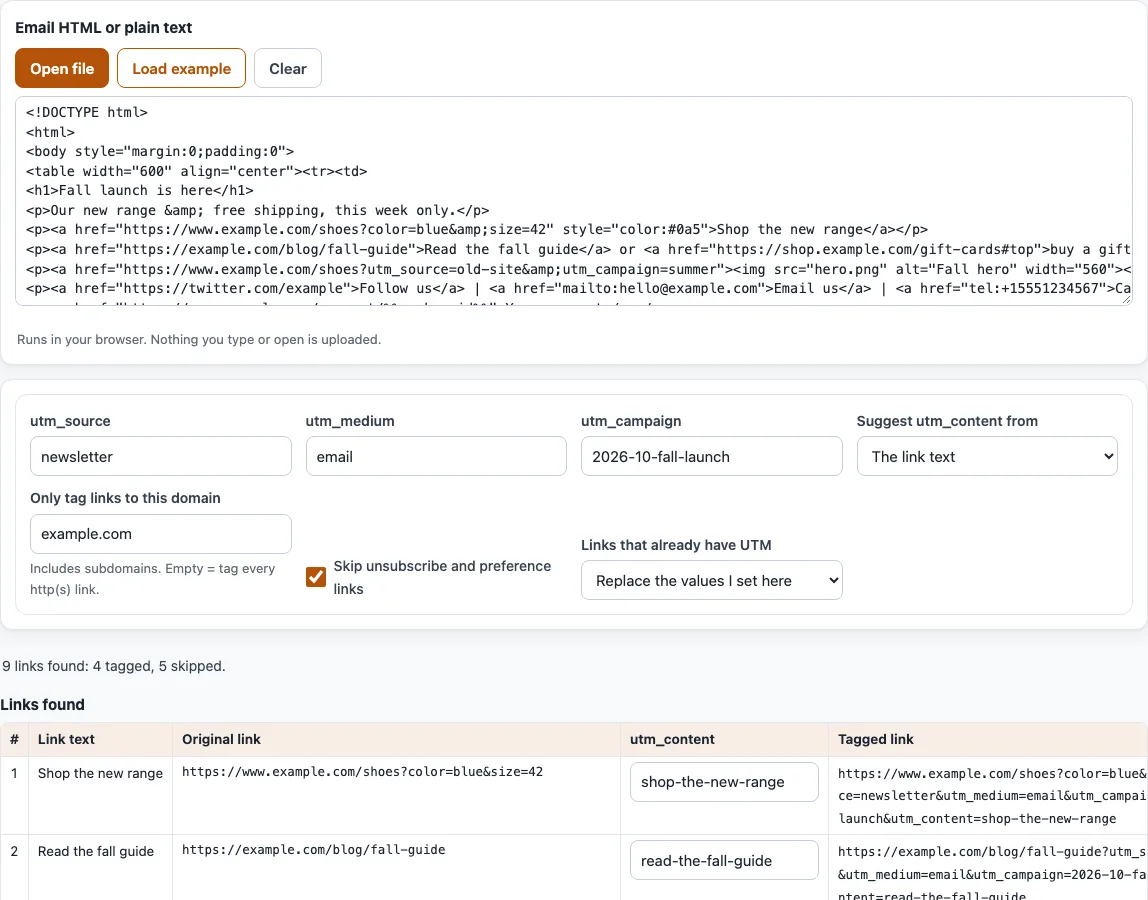The height and width of the screenshot is (900, 1148).
Task: Select the utm_campaign input
Action: click(x=712, y=456)
